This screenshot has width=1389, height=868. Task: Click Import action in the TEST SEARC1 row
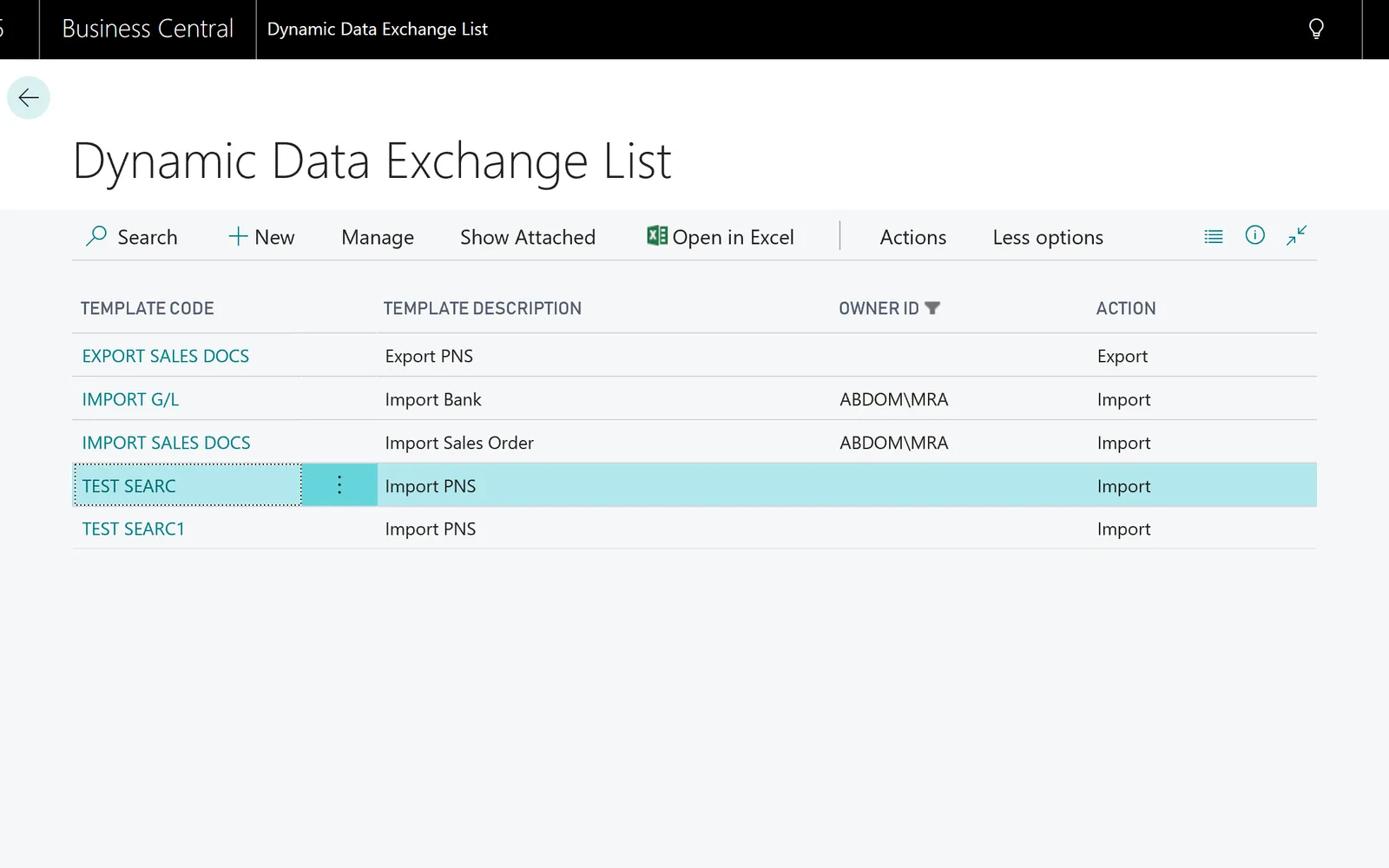click(x=1123, y=529)
